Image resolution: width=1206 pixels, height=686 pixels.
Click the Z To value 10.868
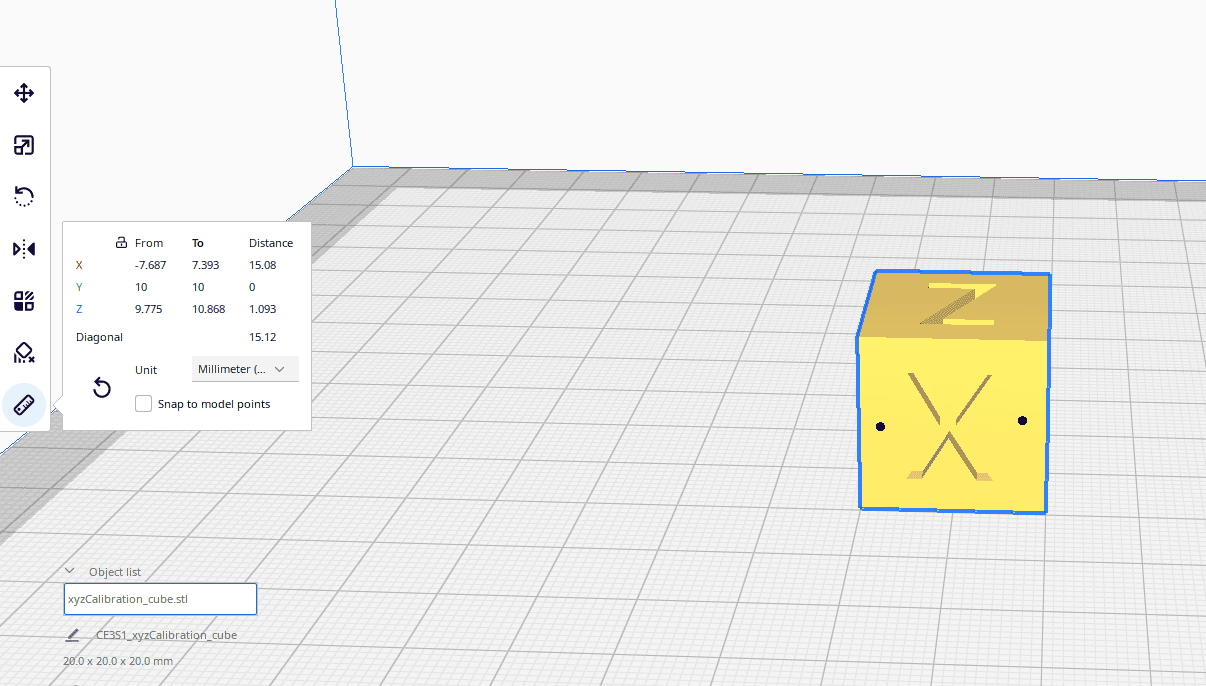tap(208, 309)
